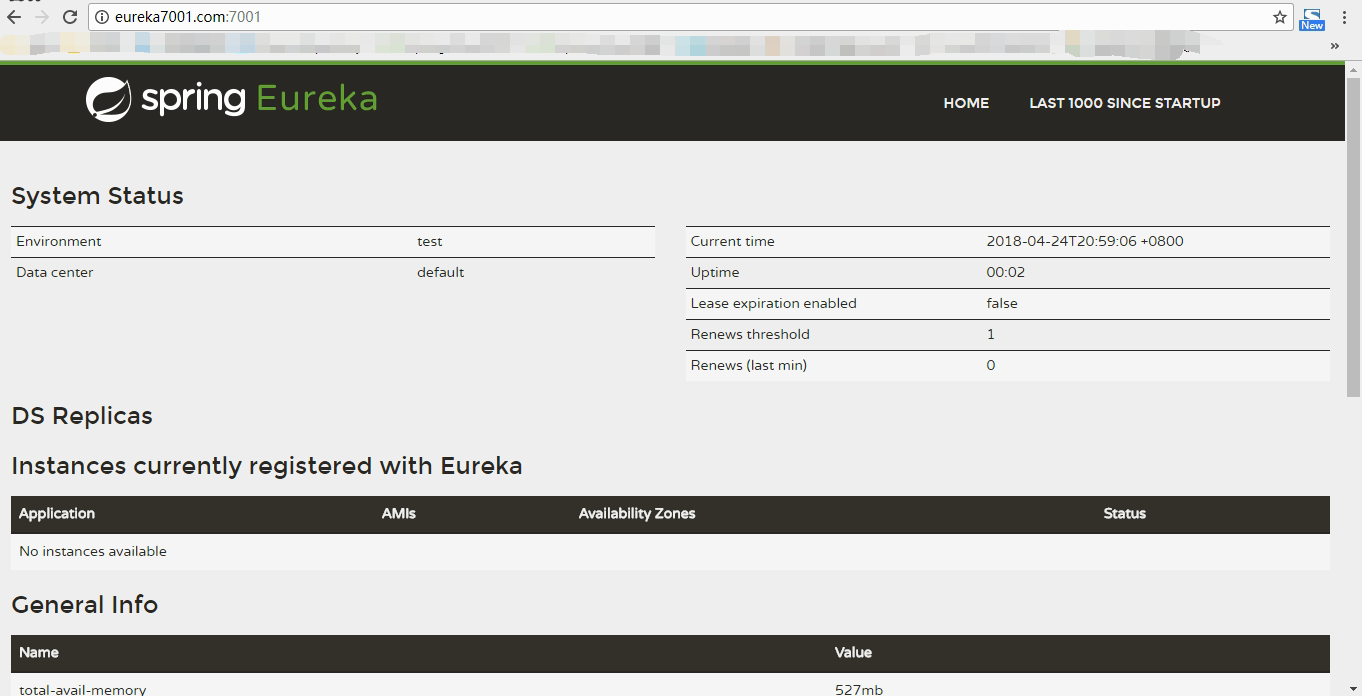
Task: Click the AMIs column header
Action: (x=399, y=513)
